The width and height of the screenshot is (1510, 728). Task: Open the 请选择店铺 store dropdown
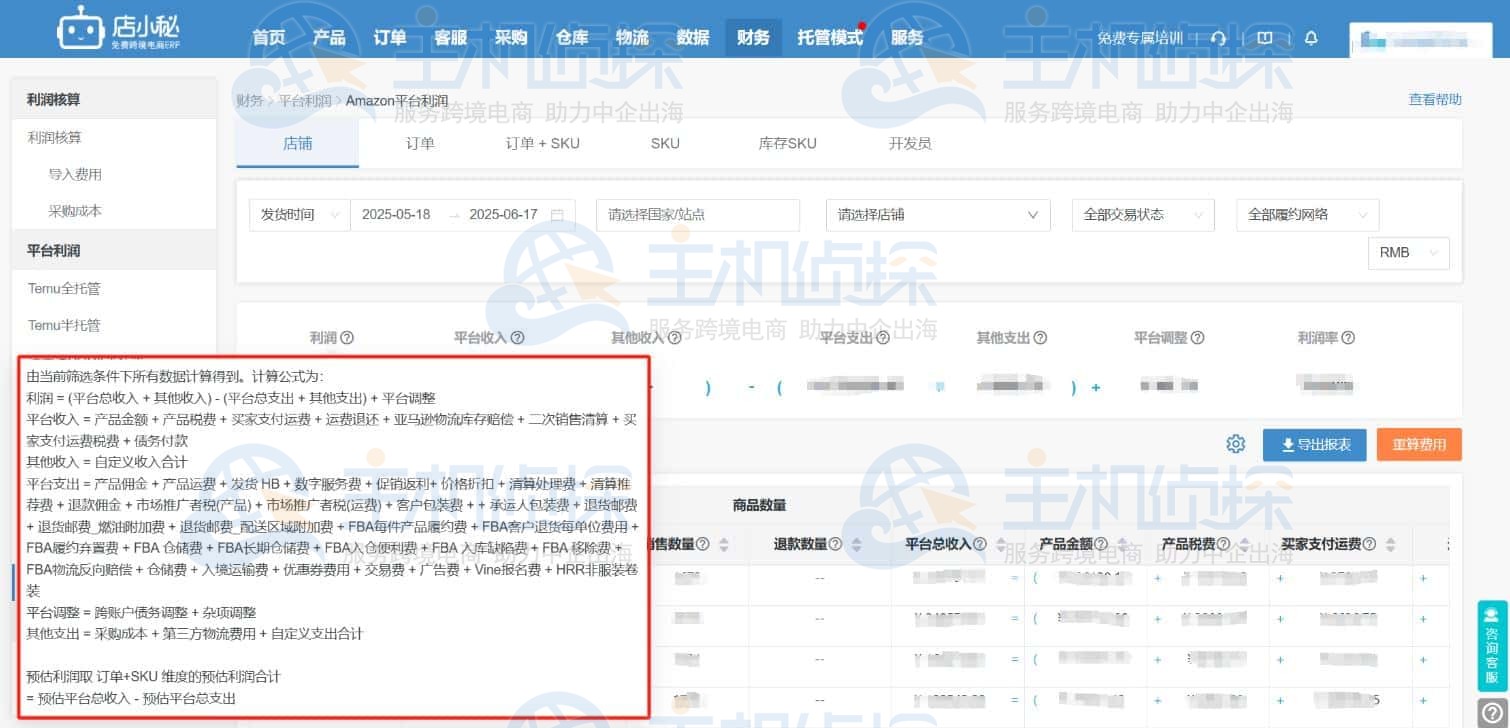(x=937, y=214)
